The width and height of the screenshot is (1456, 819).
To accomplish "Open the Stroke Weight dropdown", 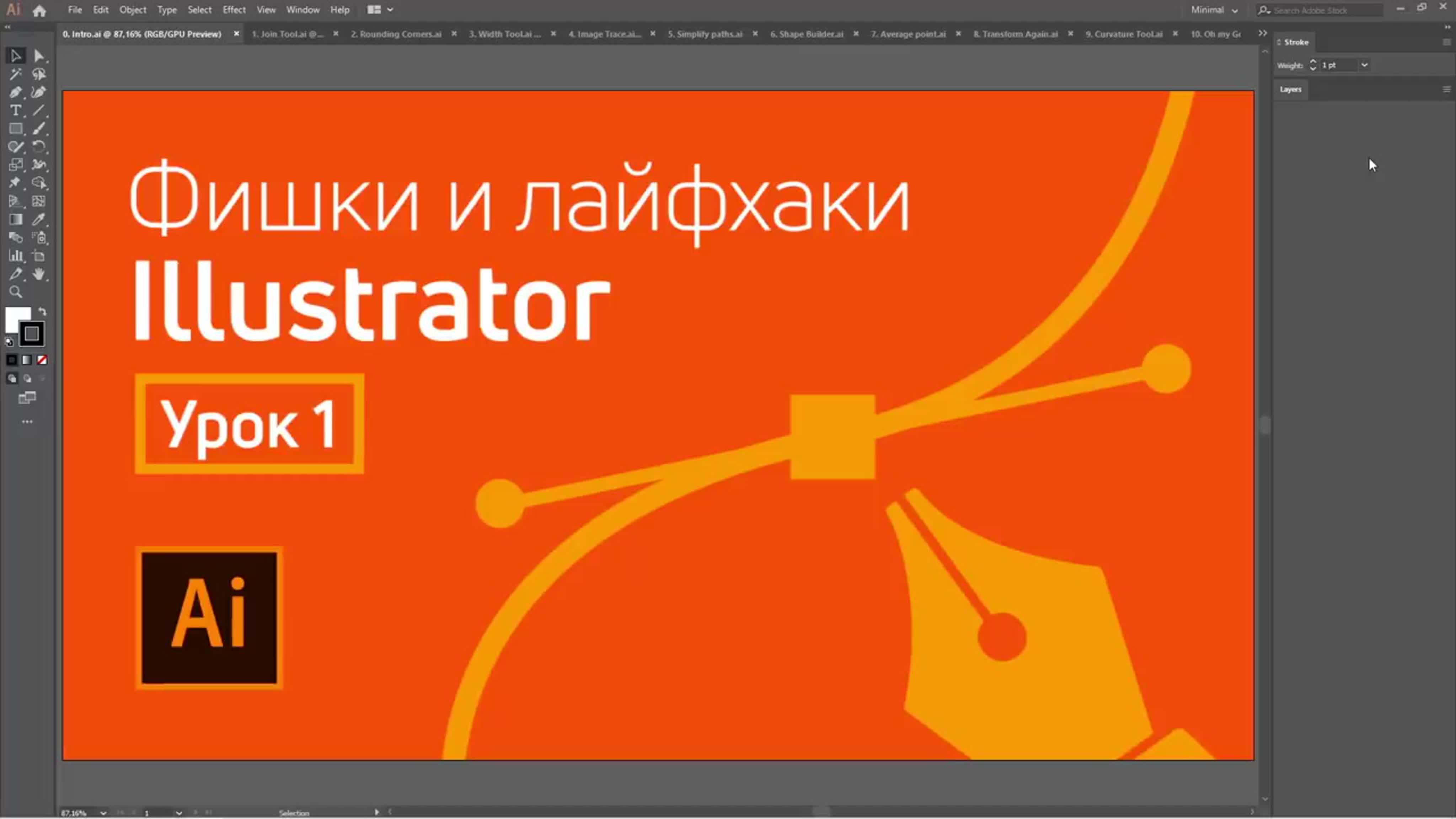I will click(x=1364, y=65).
